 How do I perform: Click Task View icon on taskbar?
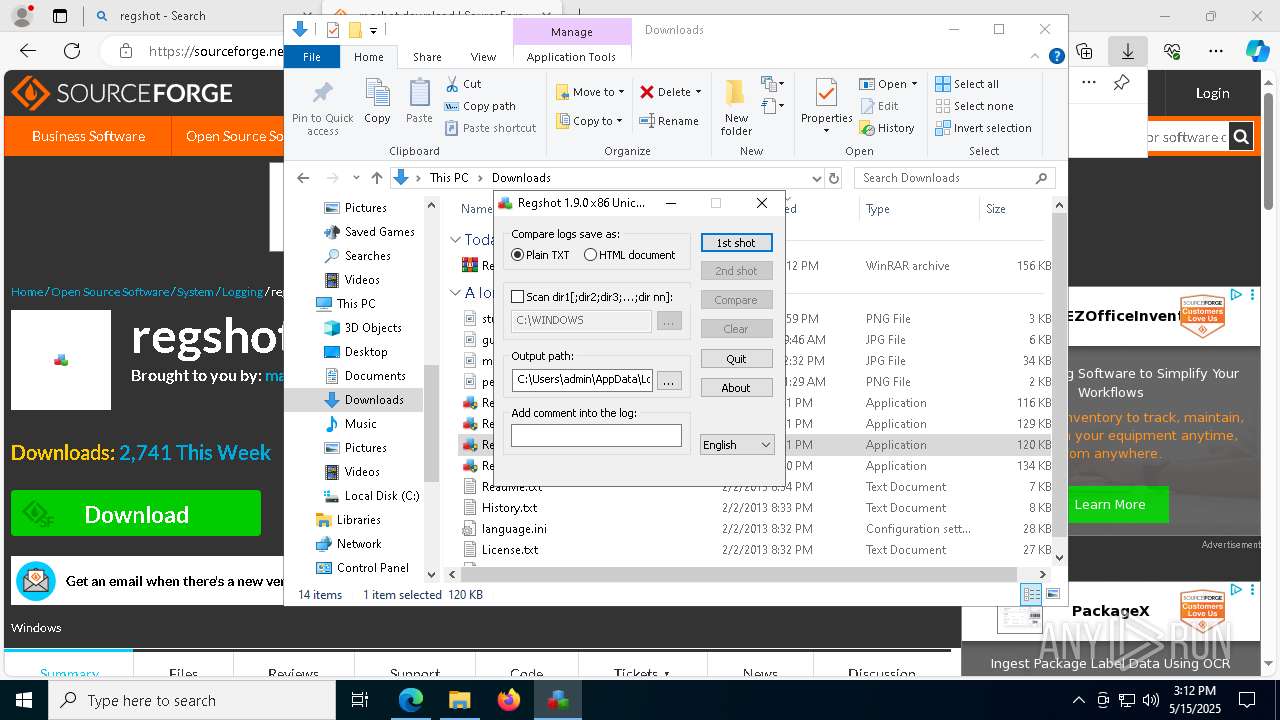360,700
